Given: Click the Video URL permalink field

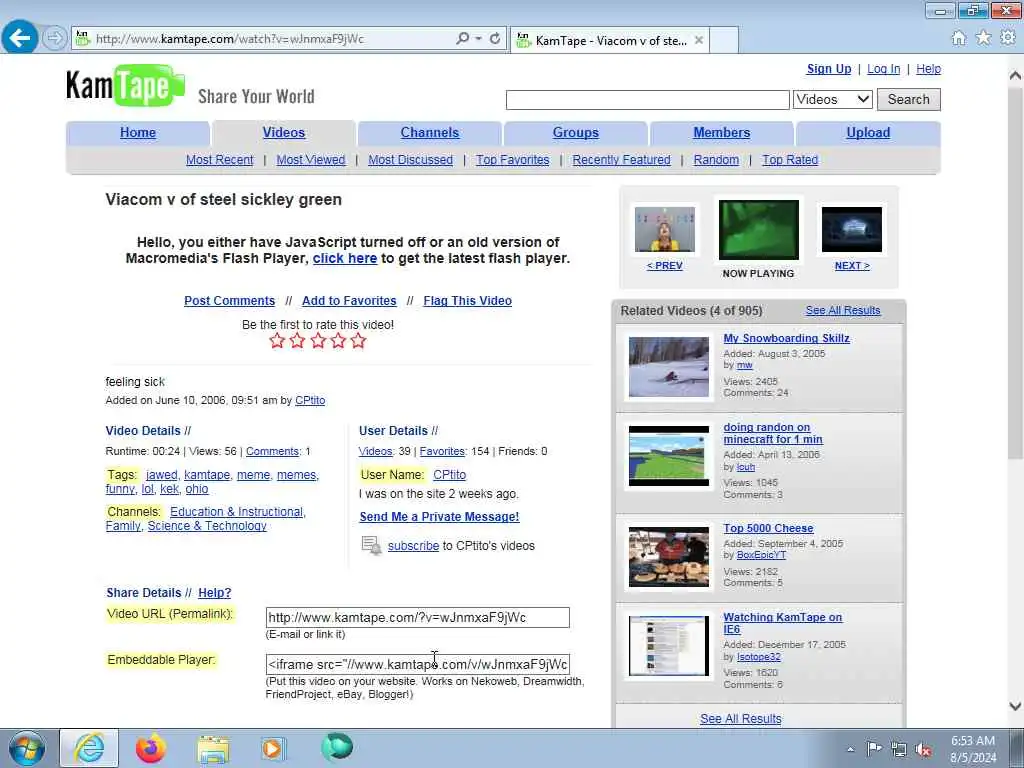Looking at the screenshot, I should pyautogui.click(x=417, y=618).
